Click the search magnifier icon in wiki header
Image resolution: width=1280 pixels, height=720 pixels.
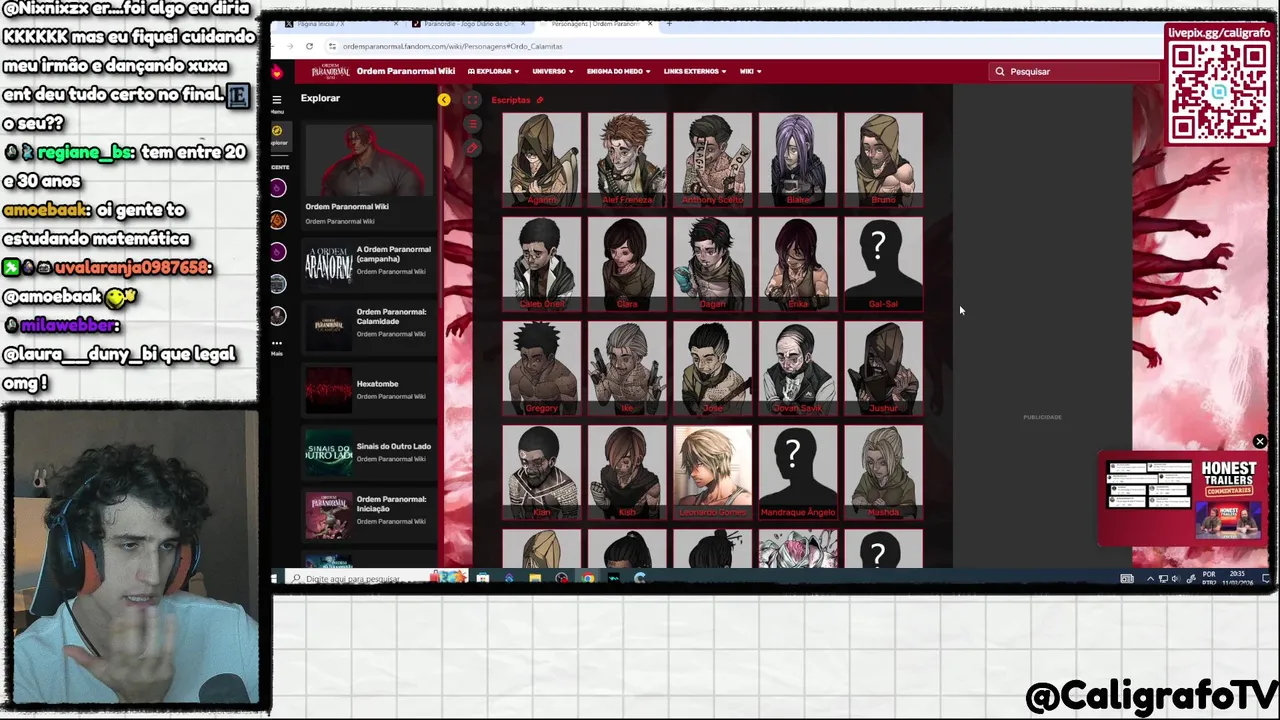(1000, 72)
